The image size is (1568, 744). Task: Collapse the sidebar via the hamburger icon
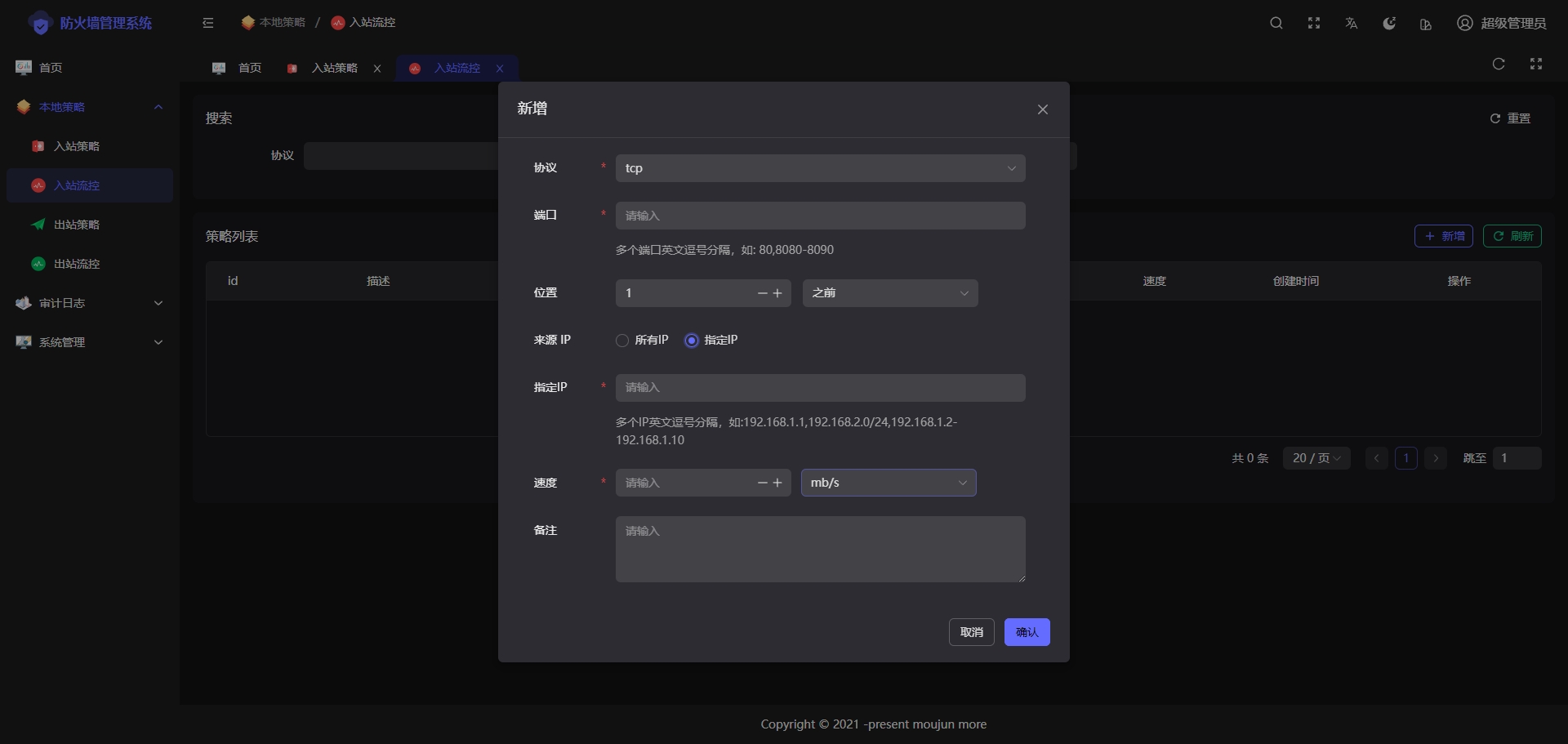pyautogui.click(x=208, y=23)
